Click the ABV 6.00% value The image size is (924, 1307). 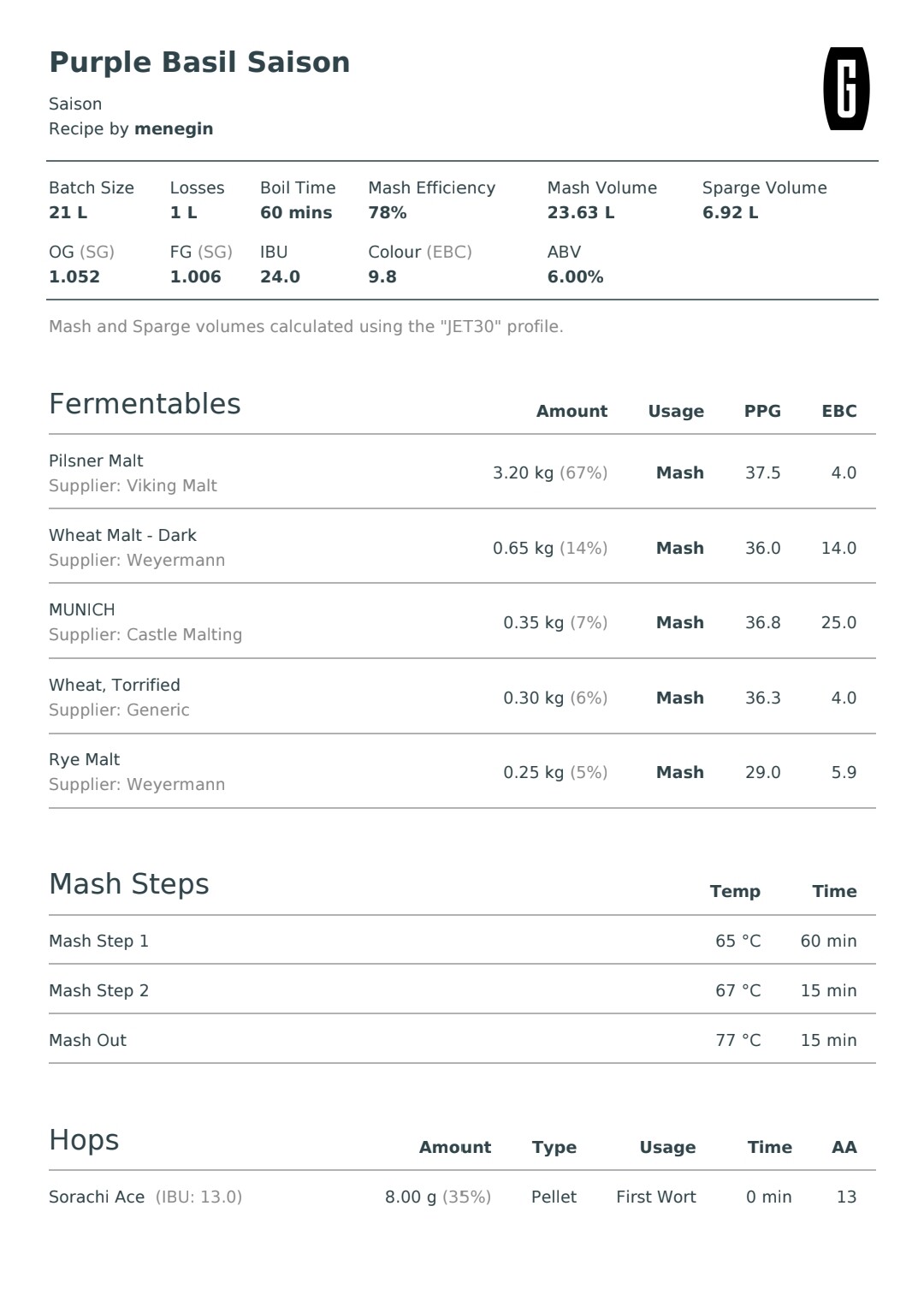click(x=576, y=277)
